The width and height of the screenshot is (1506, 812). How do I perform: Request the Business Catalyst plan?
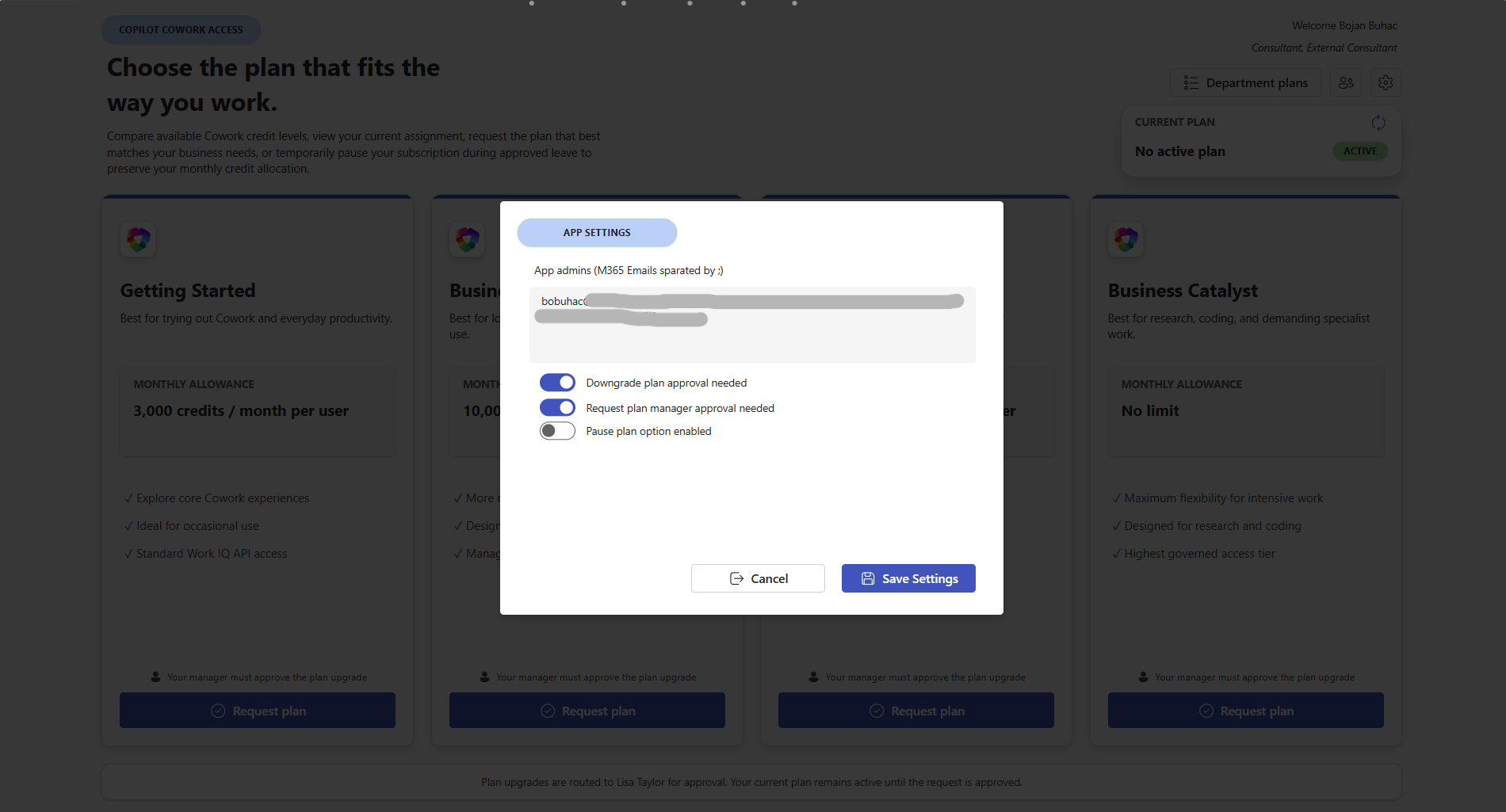(1246, 711)
